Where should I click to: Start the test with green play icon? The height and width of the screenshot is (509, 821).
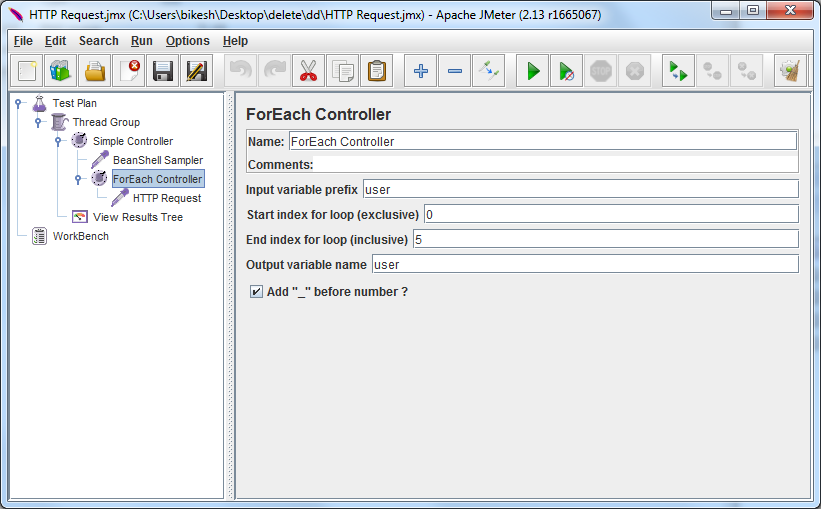(532, 71)
